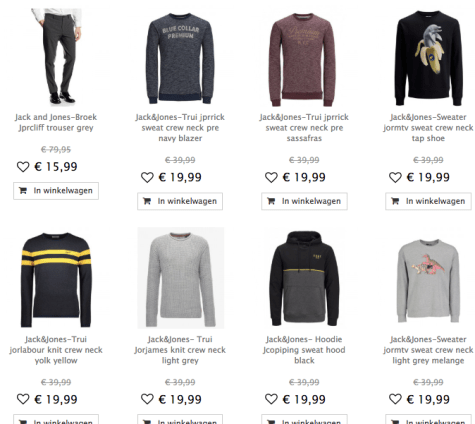Image resolution: width=475 pixels, height=424 pixels.
Task: Add grey trouser to cart with In winkelwagen
Action: tap(56, 191)
